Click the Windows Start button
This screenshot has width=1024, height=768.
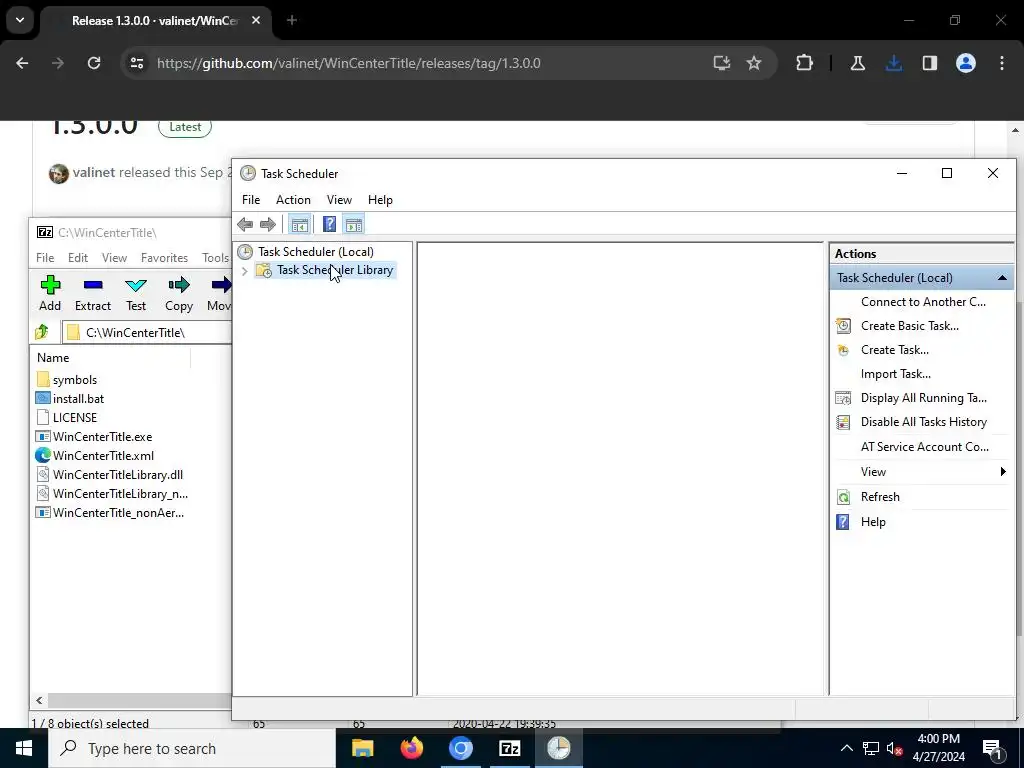[24, 748]
